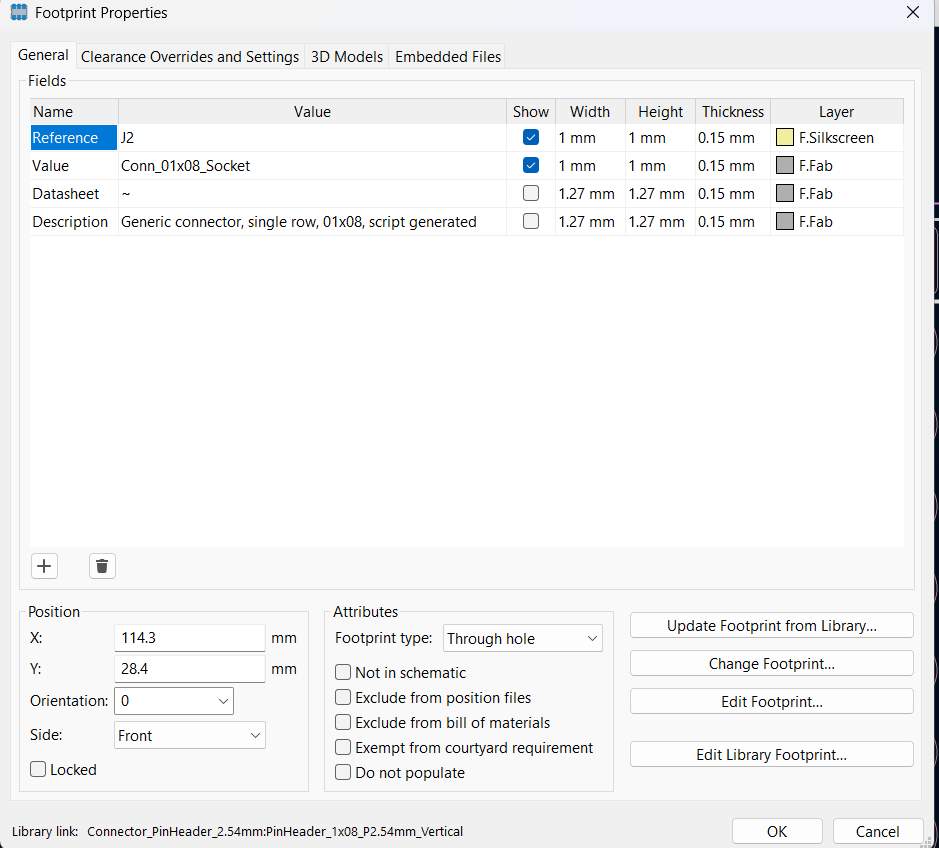Select the Reference name cell
939x848 pixels.
pyautogui.click(x=74, y=137)
